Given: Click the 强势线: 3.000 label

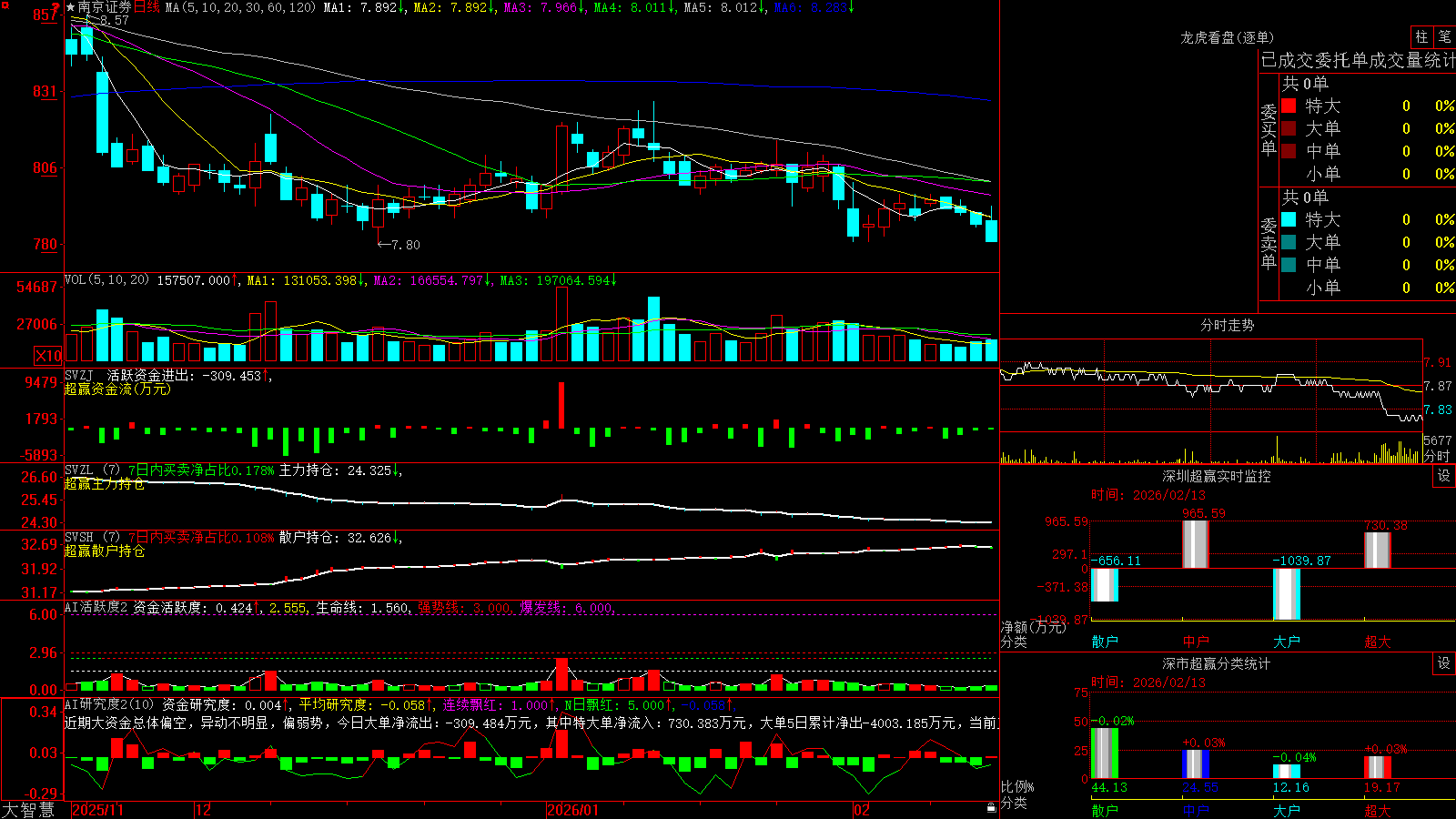Looking at the screenshot, I should tap(463, 607).
